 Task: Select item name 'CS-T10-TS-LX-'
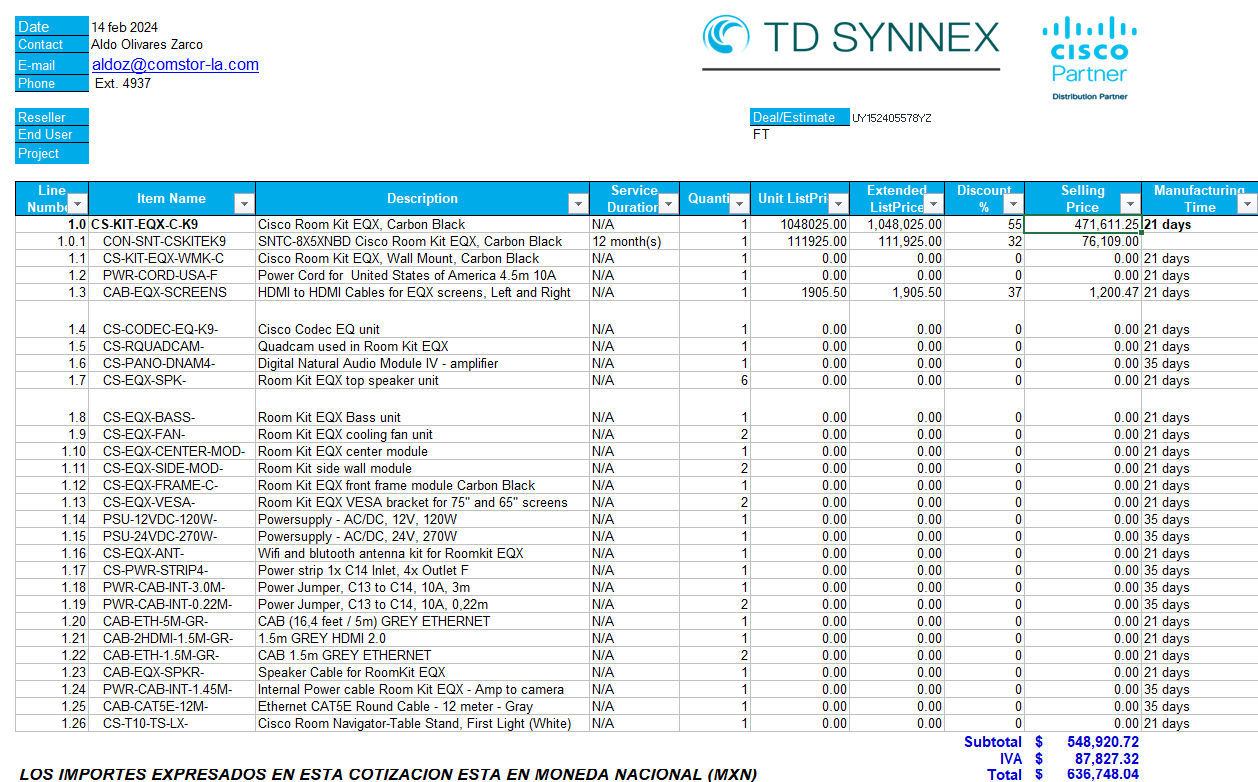click(x=145, y=724)
